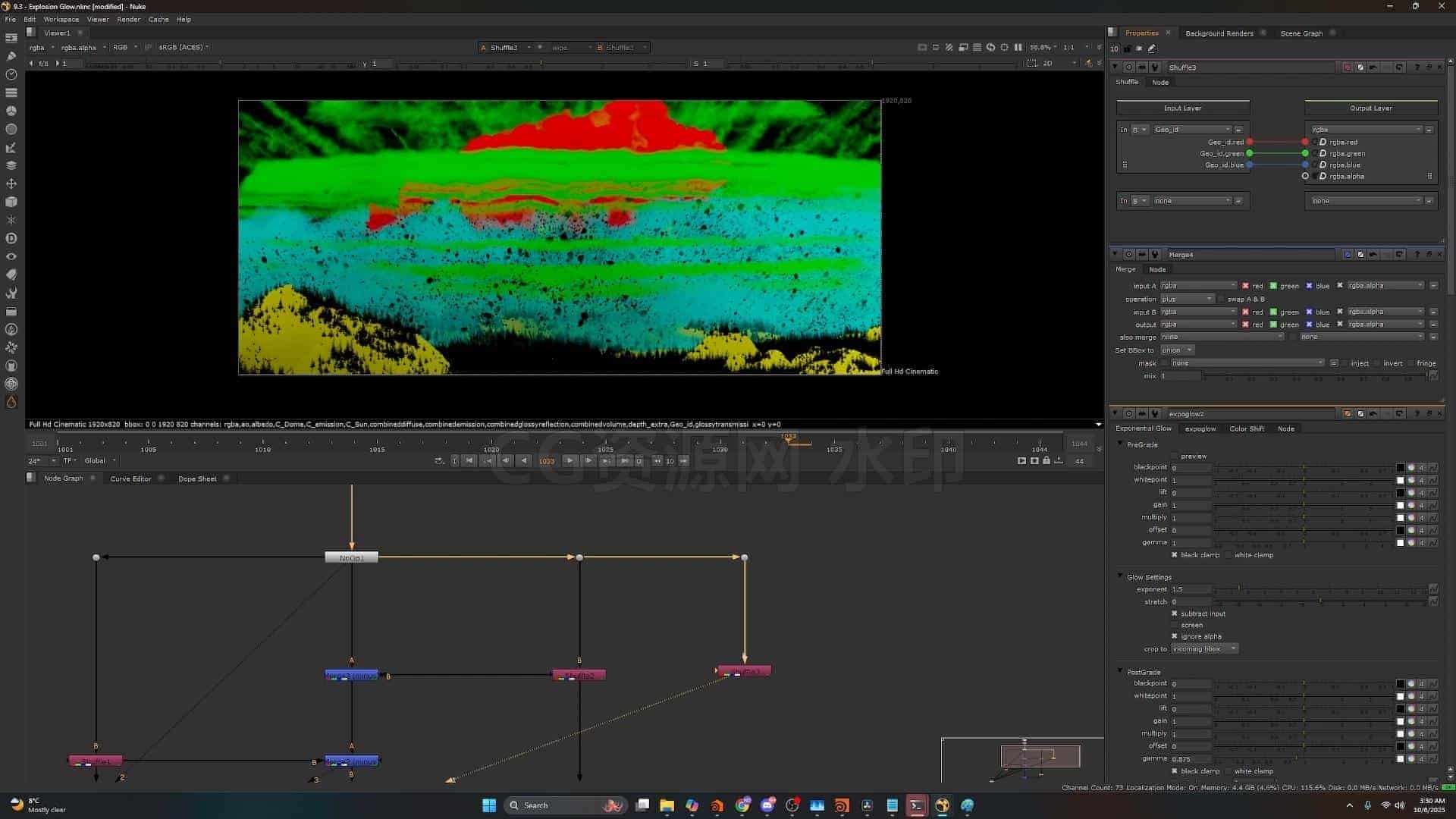Open the Set BBox to union dropdown
This screenshot has height=819, width=1456.
(1177, 350)
